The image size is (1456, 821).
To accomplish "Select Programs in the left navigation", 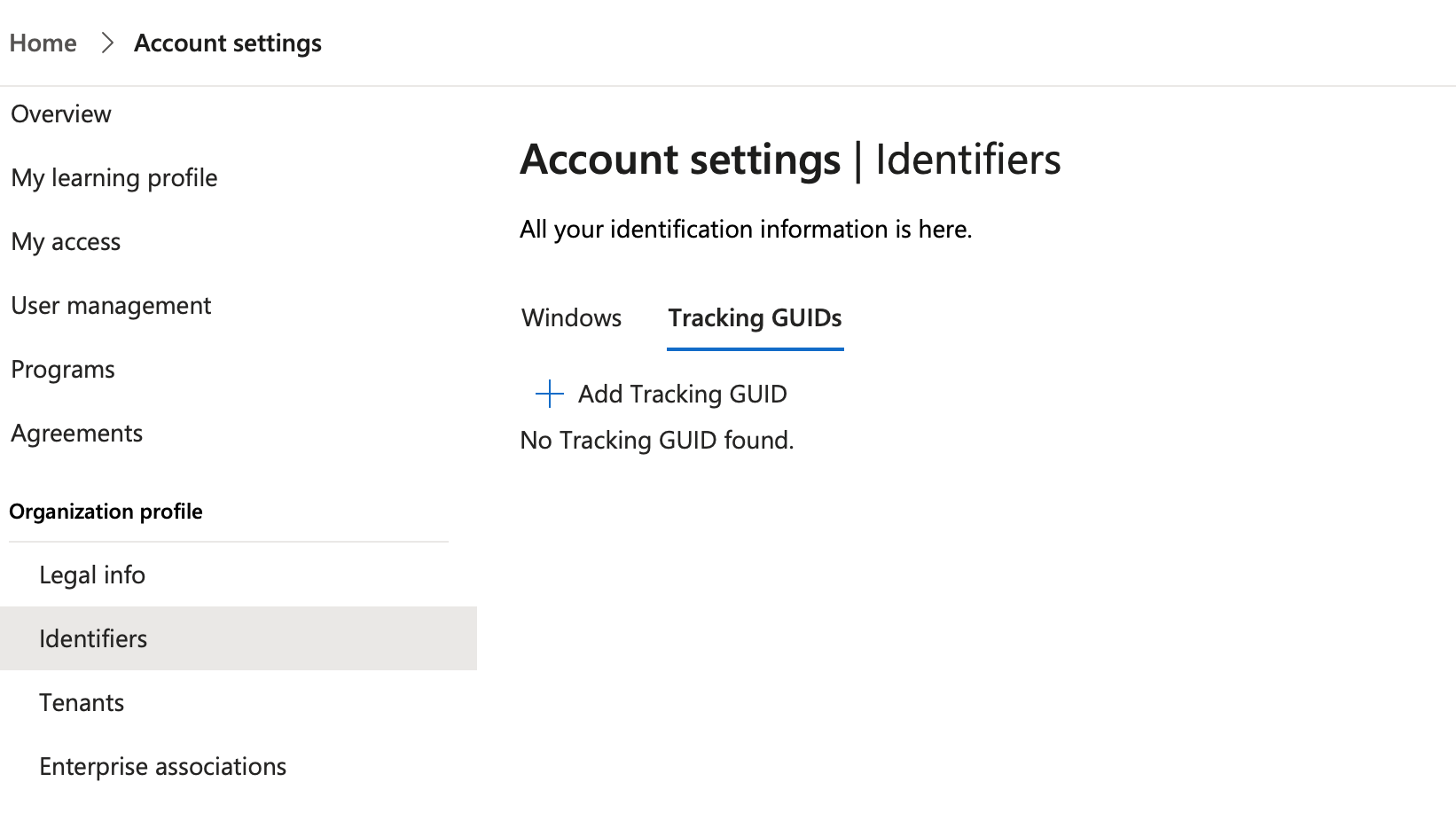I will click(x=63, y=370).
